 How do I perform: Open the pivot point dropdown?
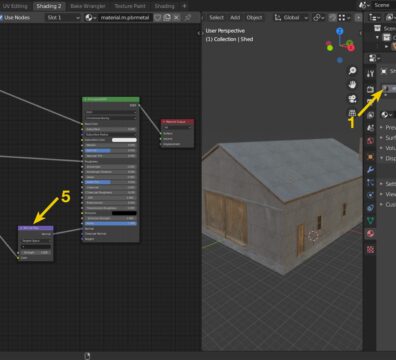[x=319, y=17]
